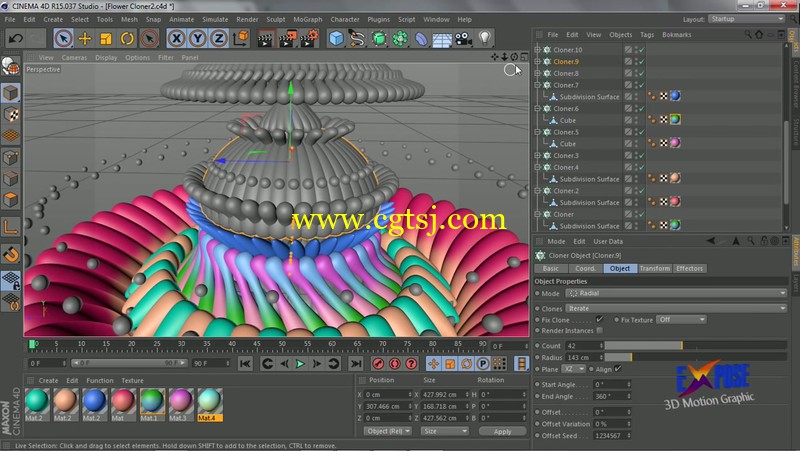The height and width of the screenshot is (451, 800).
Task: Open the floor environment icon
Action: click(442, 38)
